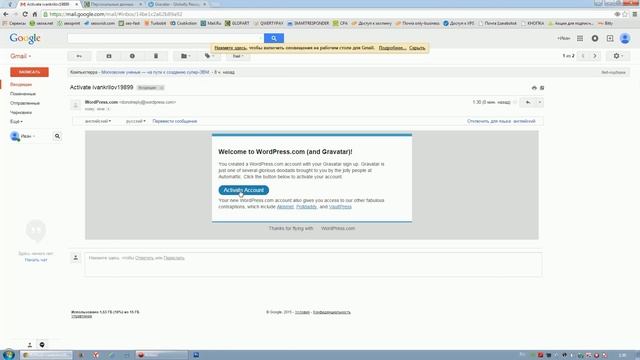Delete email with the trash icon
The width and height of the screenshot is (640, 360).
156,56
